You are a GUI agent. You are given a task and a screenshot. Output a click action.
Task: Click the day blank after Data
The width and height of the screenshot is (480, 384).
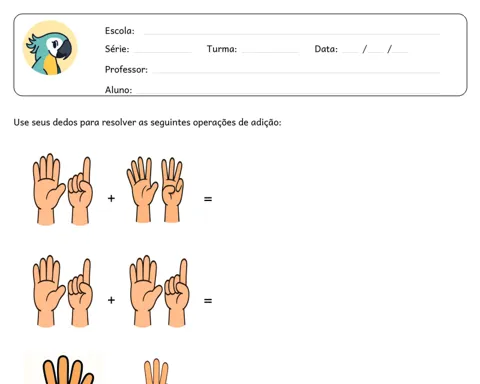[350, 51]
